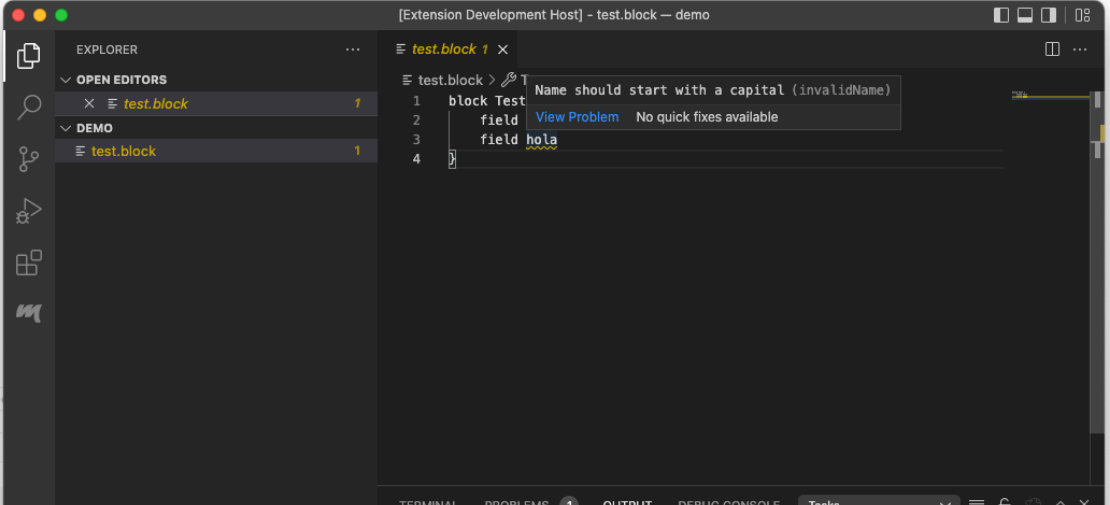
Task: Open test.block under the DEMO folder
Action: [123, 151]
